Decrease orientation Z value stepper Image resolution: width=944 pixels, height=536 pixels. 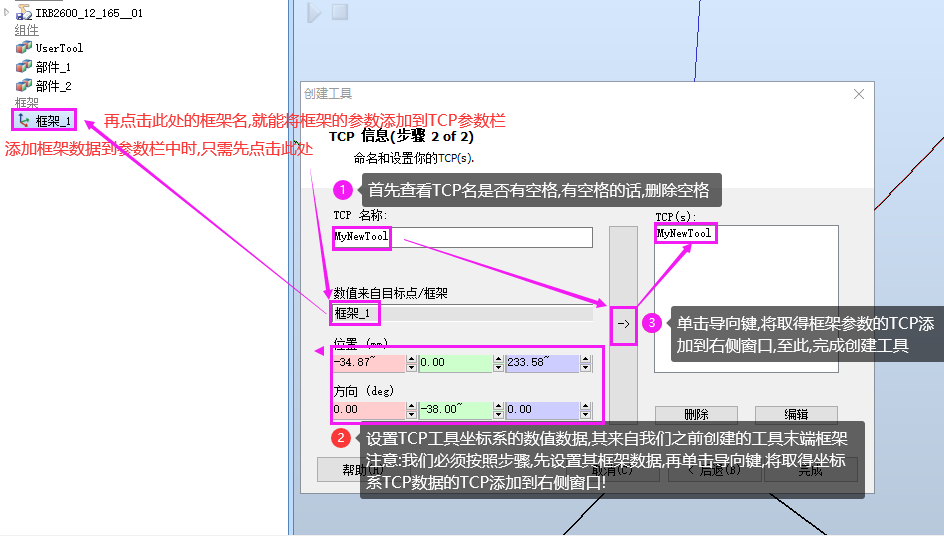coord(585,415)
